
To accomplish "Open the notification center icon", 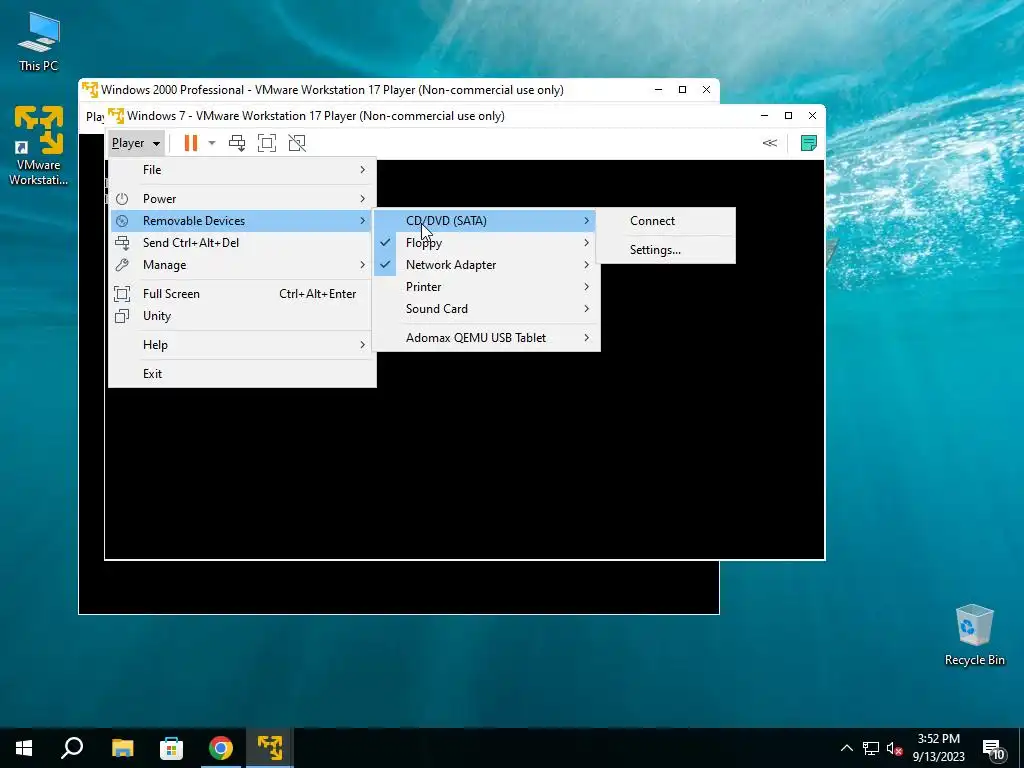I will [993, 749].
